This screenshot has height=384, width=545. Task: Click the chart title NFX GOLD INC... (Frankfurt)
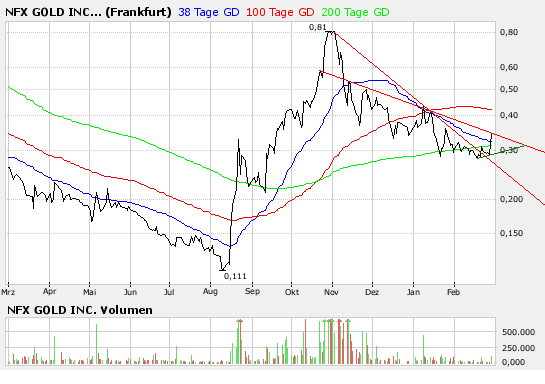click(x=88, y=12)
